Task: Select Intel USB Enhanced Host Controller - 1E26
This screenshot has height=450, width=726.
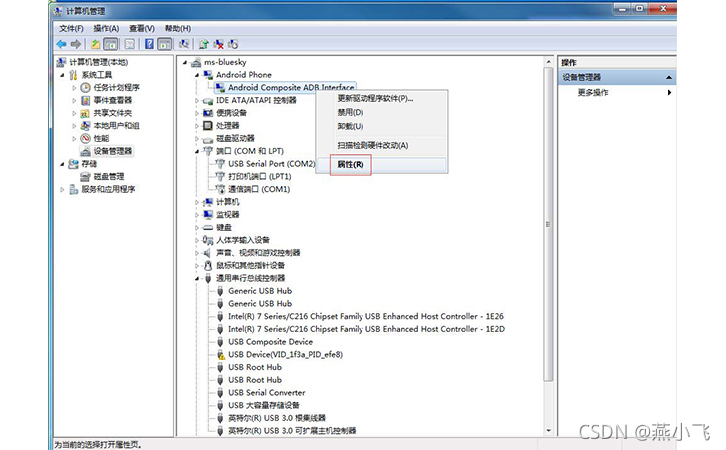Action: [x=366, y=316]
